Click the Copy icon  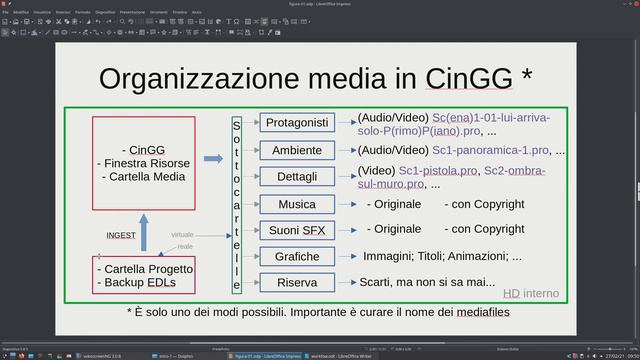click(x=67, y=22)
